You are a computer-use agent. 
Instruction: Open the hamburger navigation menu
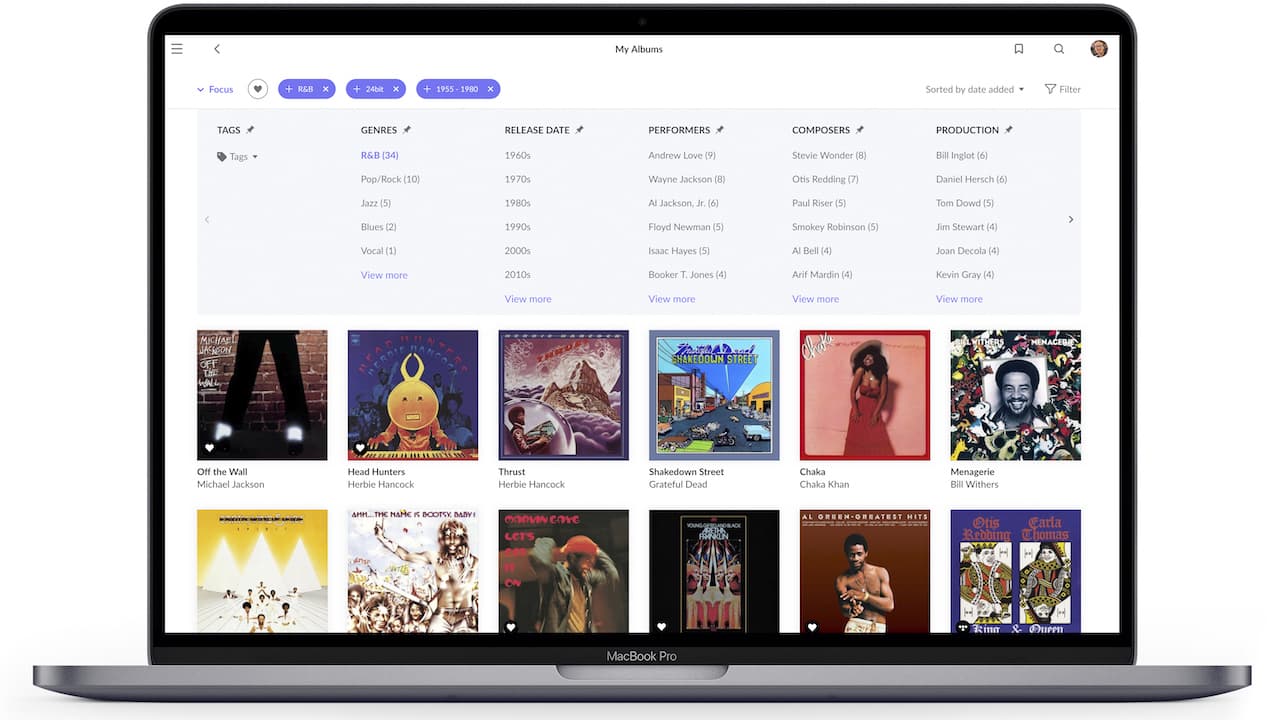point(177,49)
